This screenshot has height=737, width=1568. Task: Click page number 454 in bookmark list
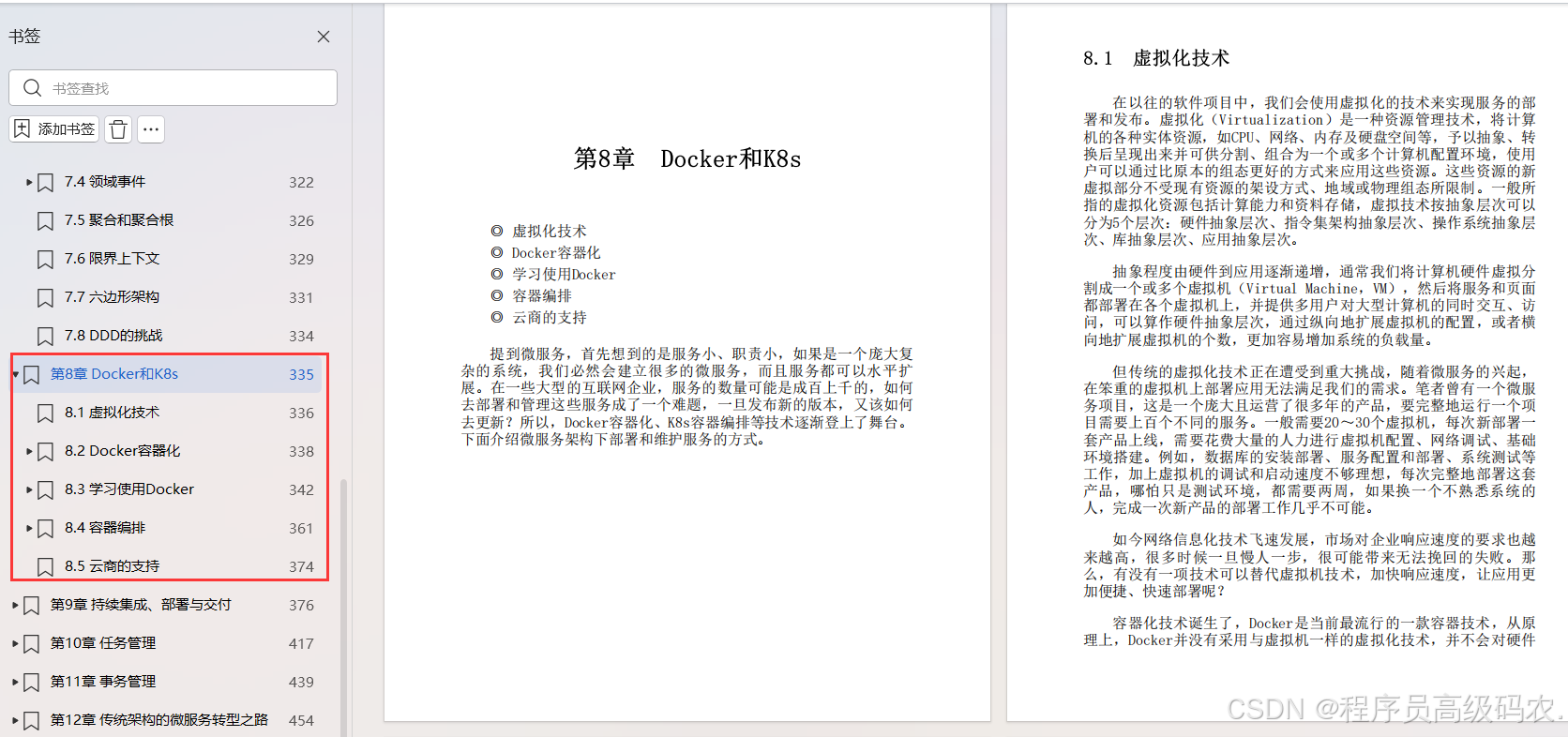coord(301,721)
